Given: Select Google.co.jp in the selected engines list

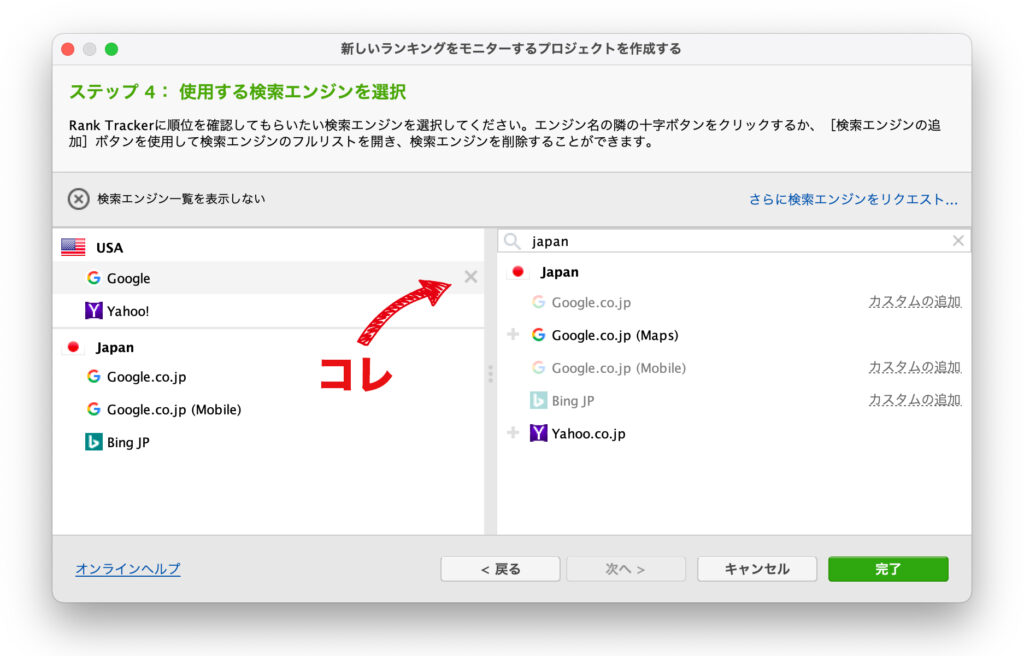Looking at the screenshot, I should click(x=268, y=376).
